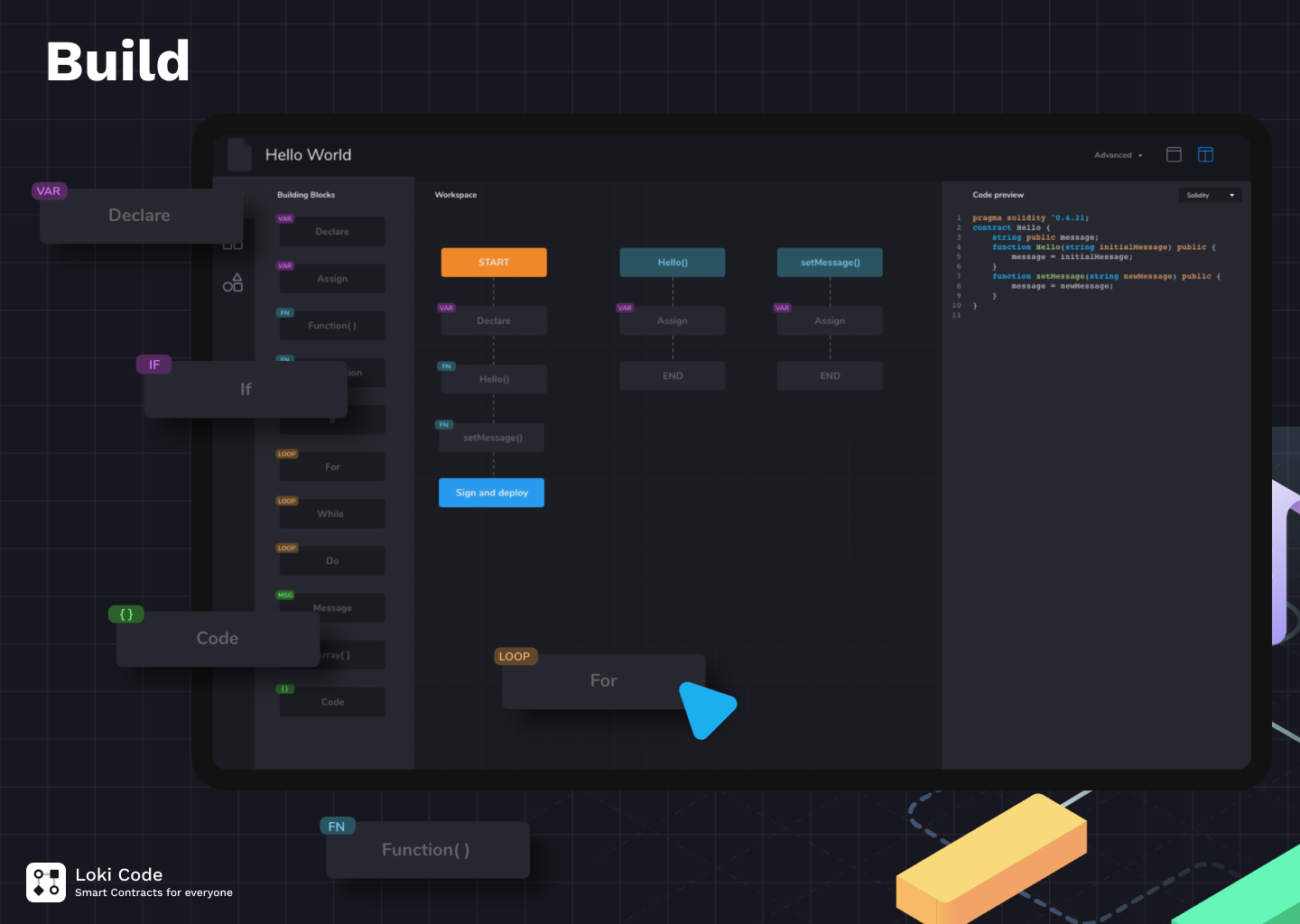Screen dimensions: 1300x924
Task: Click the 'Build' heading text
Action: click(x=118, y=61)
